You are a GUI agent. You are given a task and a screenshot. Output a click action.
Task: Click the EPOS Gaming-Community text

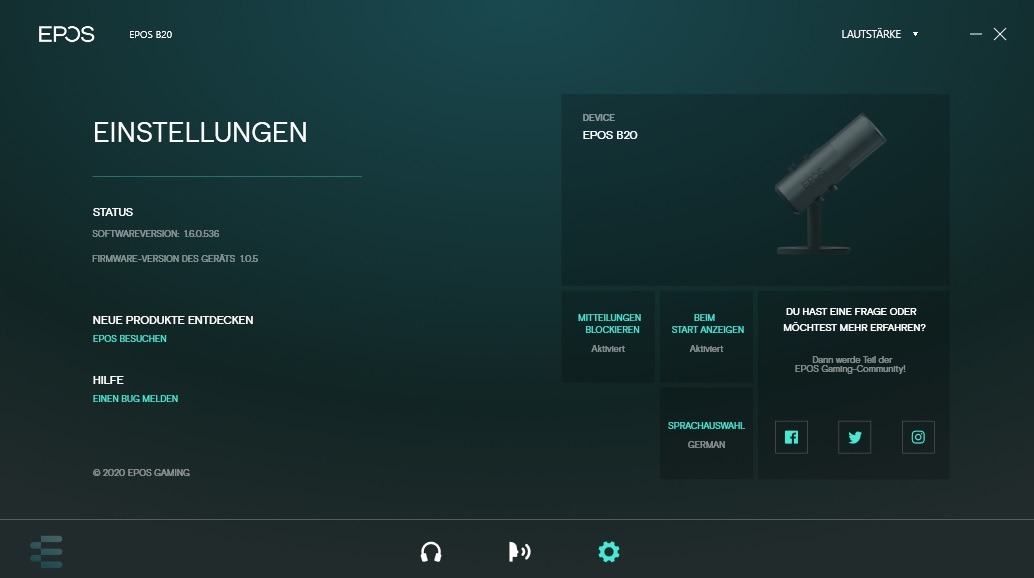(850, 369)
